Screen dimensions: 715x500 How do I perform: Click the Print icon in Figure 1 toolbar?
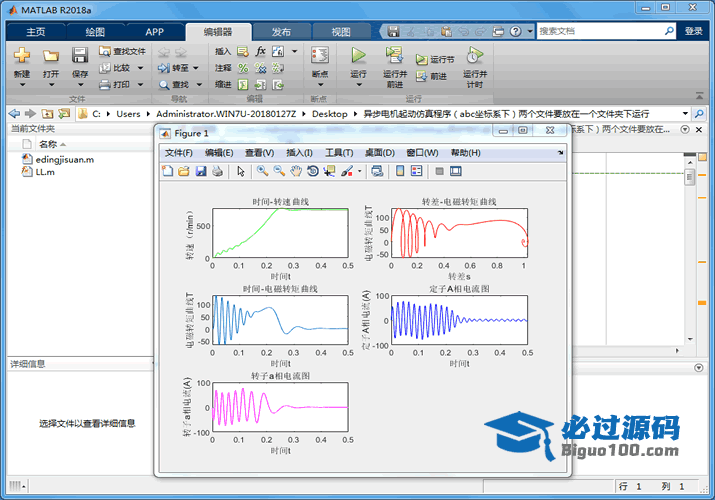pos(218,171)
